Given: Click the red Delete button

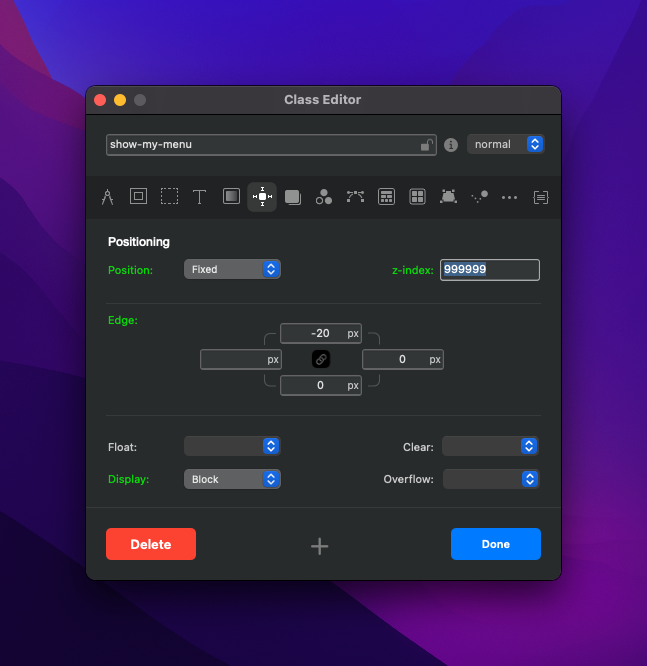Looking at the screenshot, I should pyautogui.click(x=151, y=544).
